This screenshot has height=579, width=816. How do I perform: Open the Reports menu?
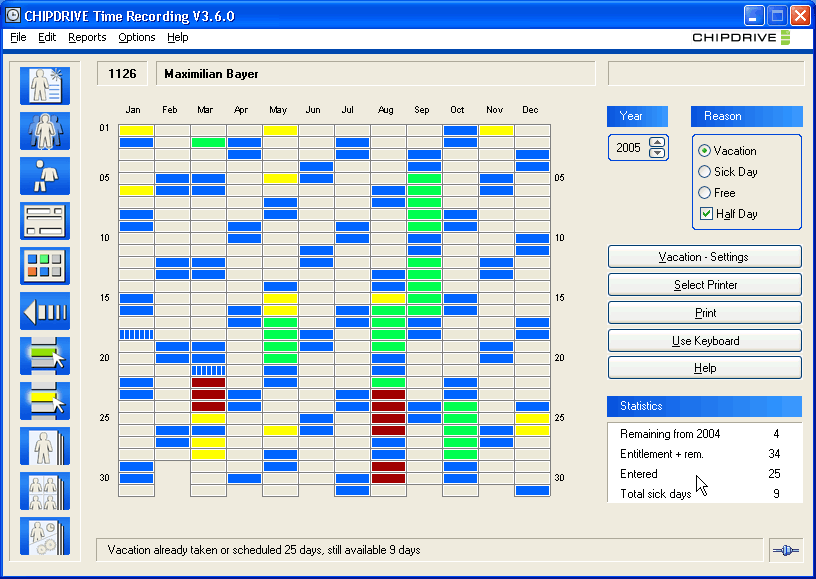(x=87, y=37)
